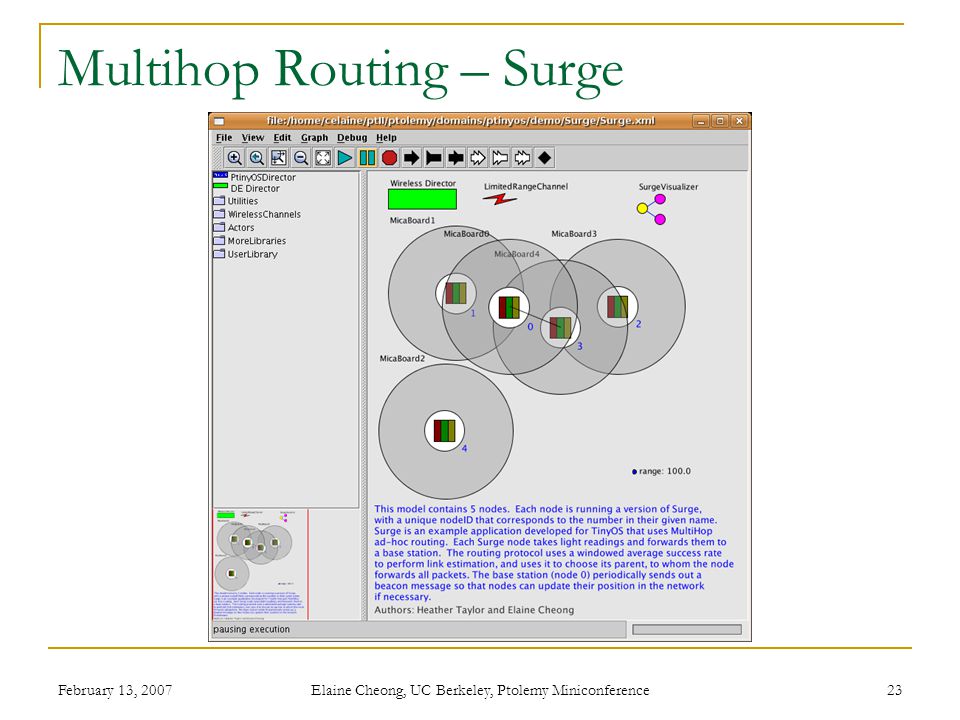Run the model with the play button
This screenshot has width=960, height=720.
tap(345, 158)
